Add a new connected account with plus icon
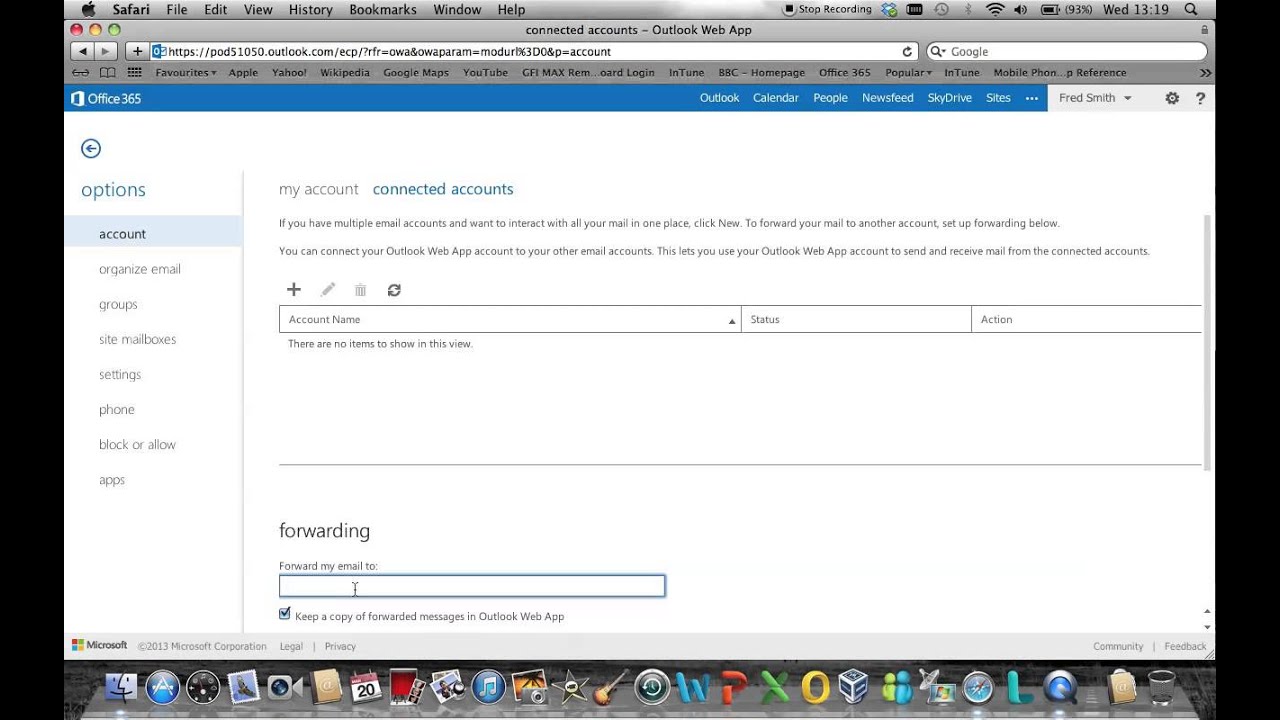The height and width of the screenshot is (720, 1280). (x=294, y=290)
